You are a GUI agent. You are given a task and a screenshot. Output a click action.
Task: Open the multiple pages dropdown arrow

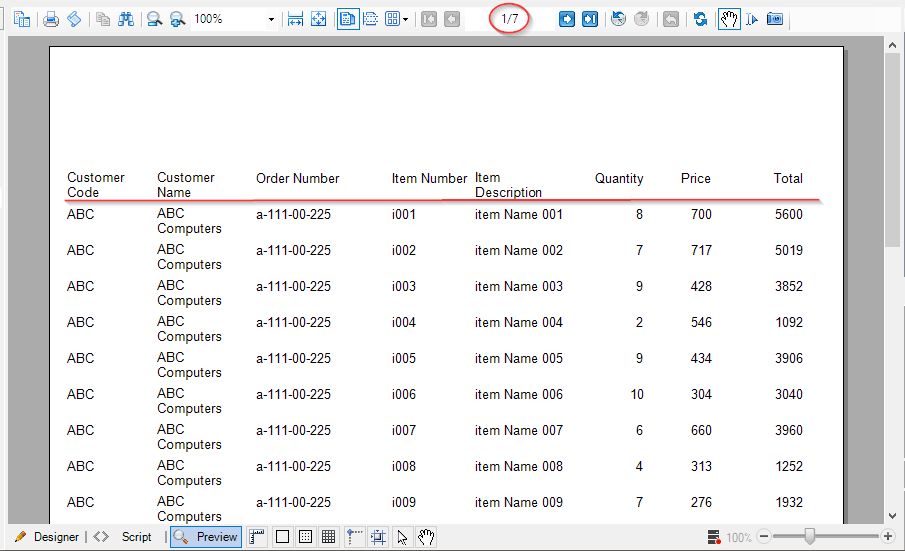[x=406, y=20]
